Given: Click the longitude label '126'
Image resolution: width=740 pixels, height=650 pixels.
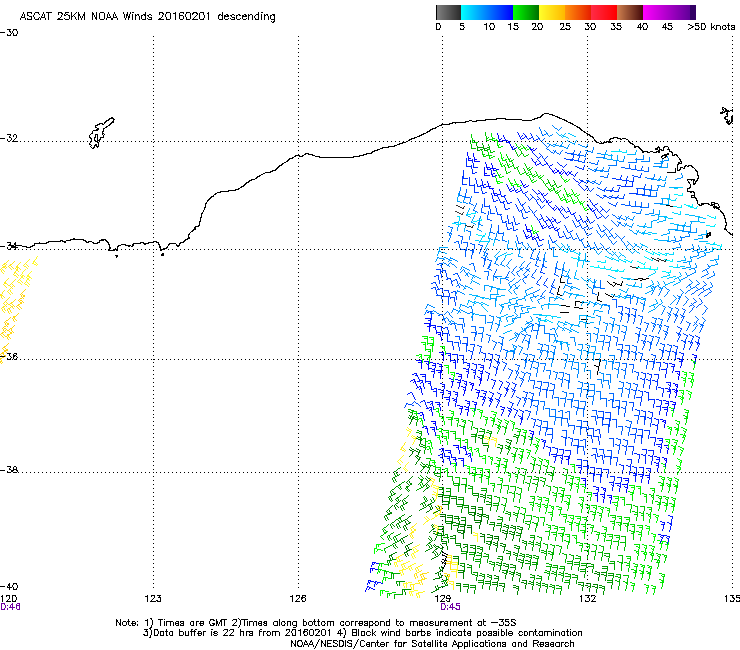Looking at the screenshot, I should 298,599.
